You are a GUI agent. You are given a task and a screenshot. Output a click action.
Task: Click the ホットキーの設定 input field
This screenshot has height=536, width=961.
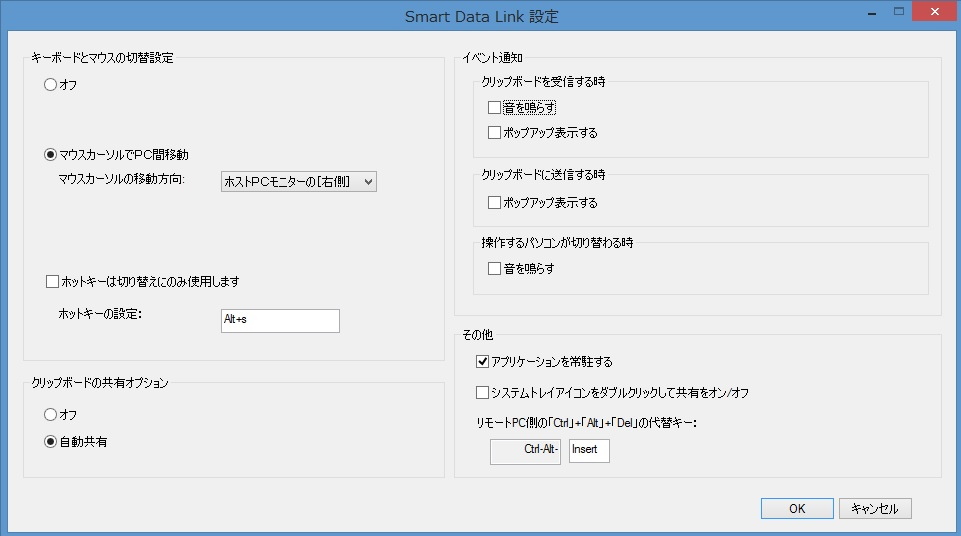(280, 320)
